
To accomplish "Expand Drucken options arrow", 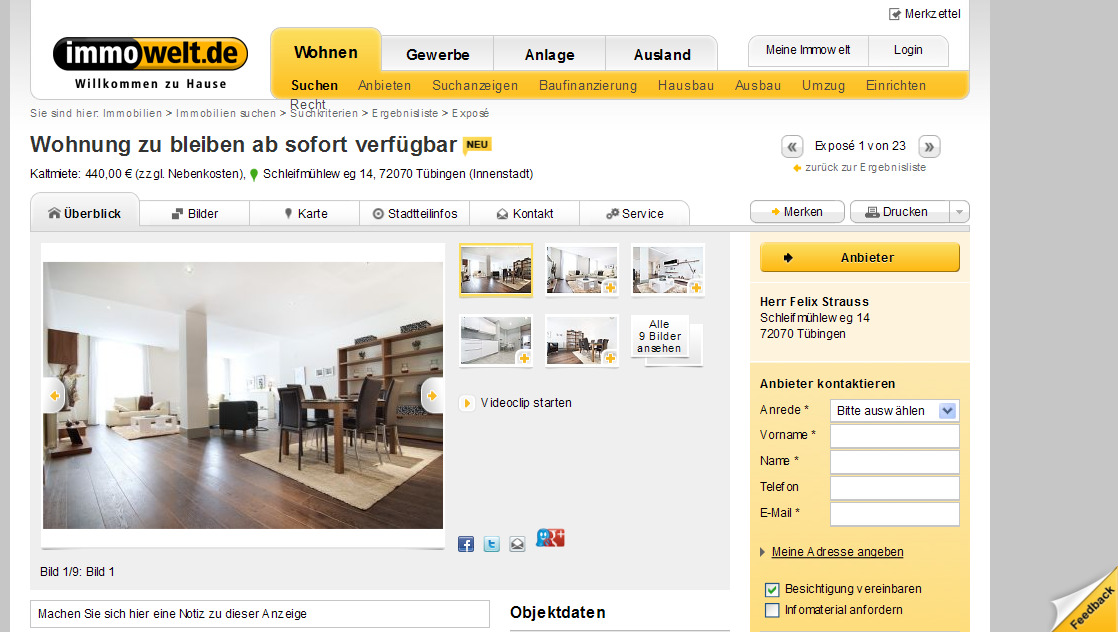I will tap(960, 212).
